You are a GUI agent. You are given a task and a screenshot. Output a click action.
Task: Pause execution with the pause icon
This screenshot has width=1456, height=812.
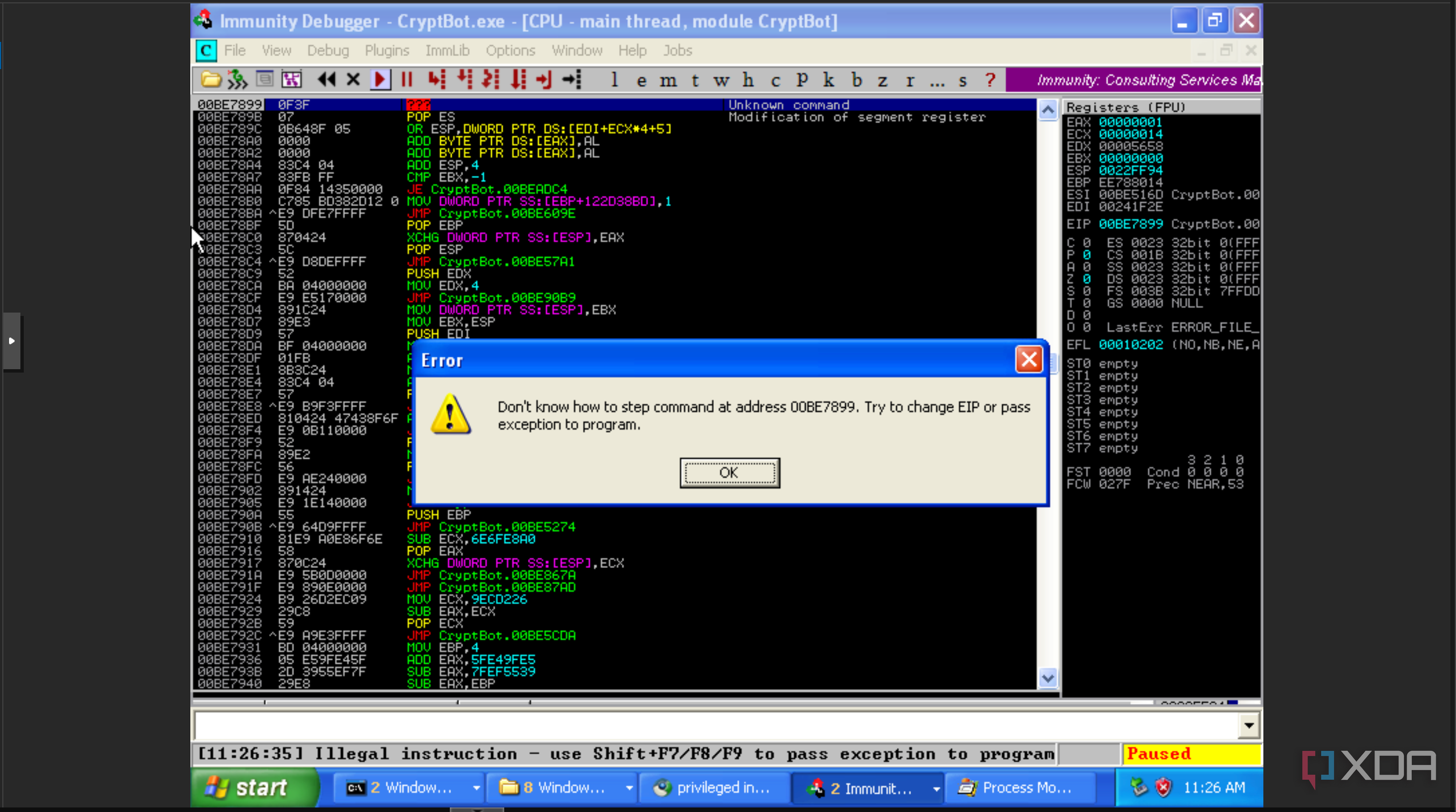click(x=407, y=80)
